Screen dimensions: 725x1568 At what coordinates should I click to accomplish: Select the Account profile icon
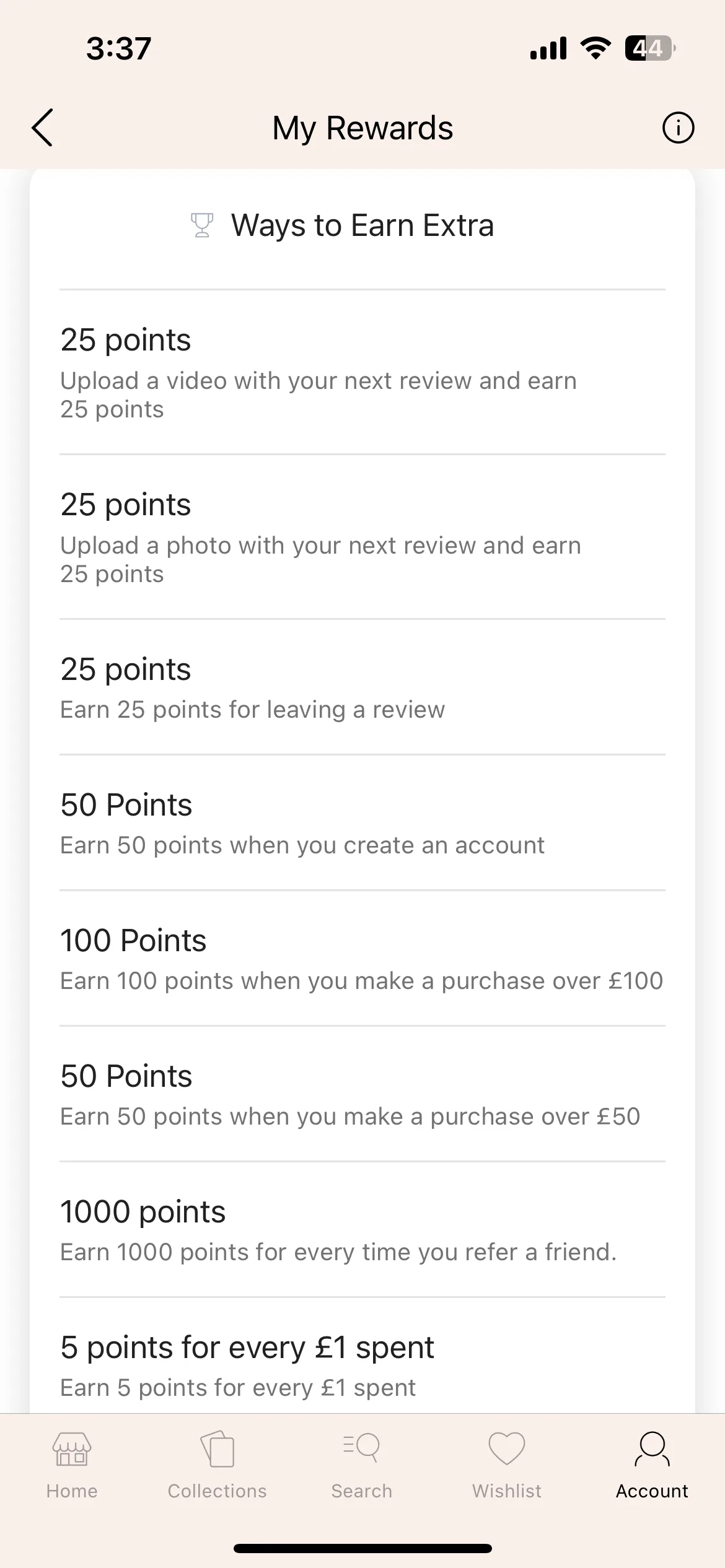(x=652, y=1449)
